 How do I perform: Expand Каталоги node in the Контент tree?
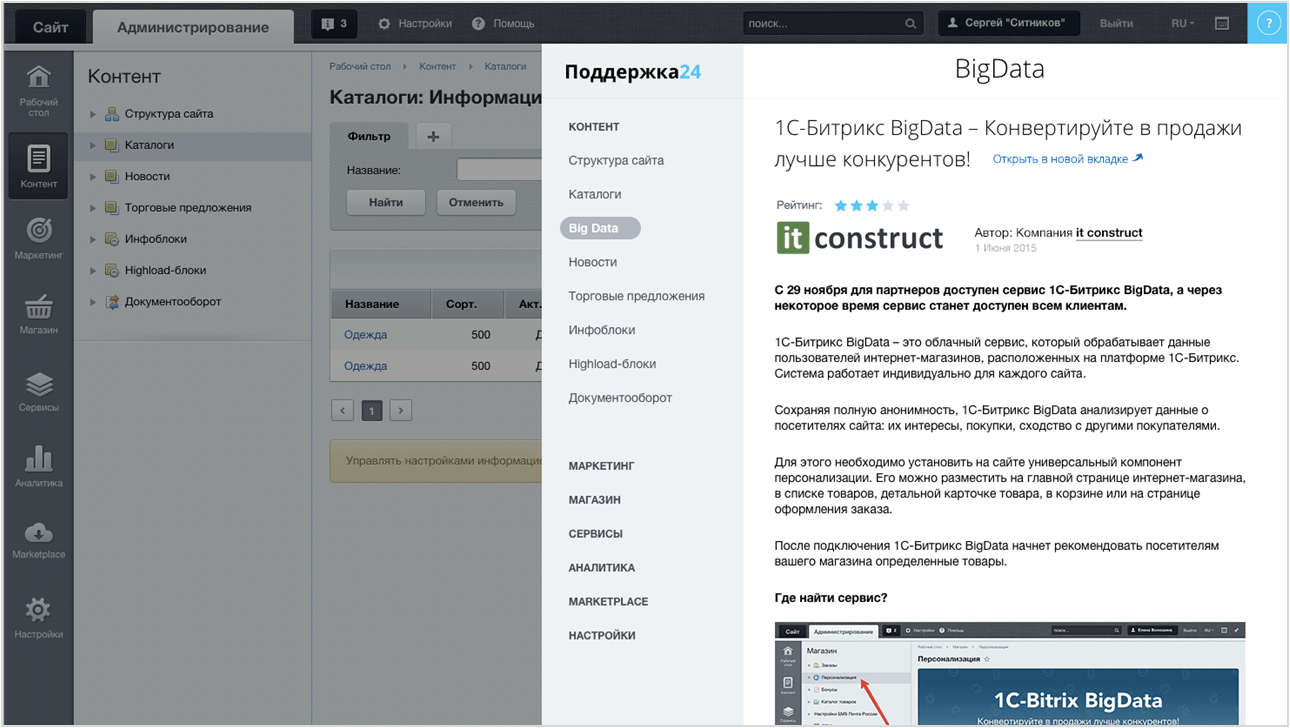click(x=93, y=145)
